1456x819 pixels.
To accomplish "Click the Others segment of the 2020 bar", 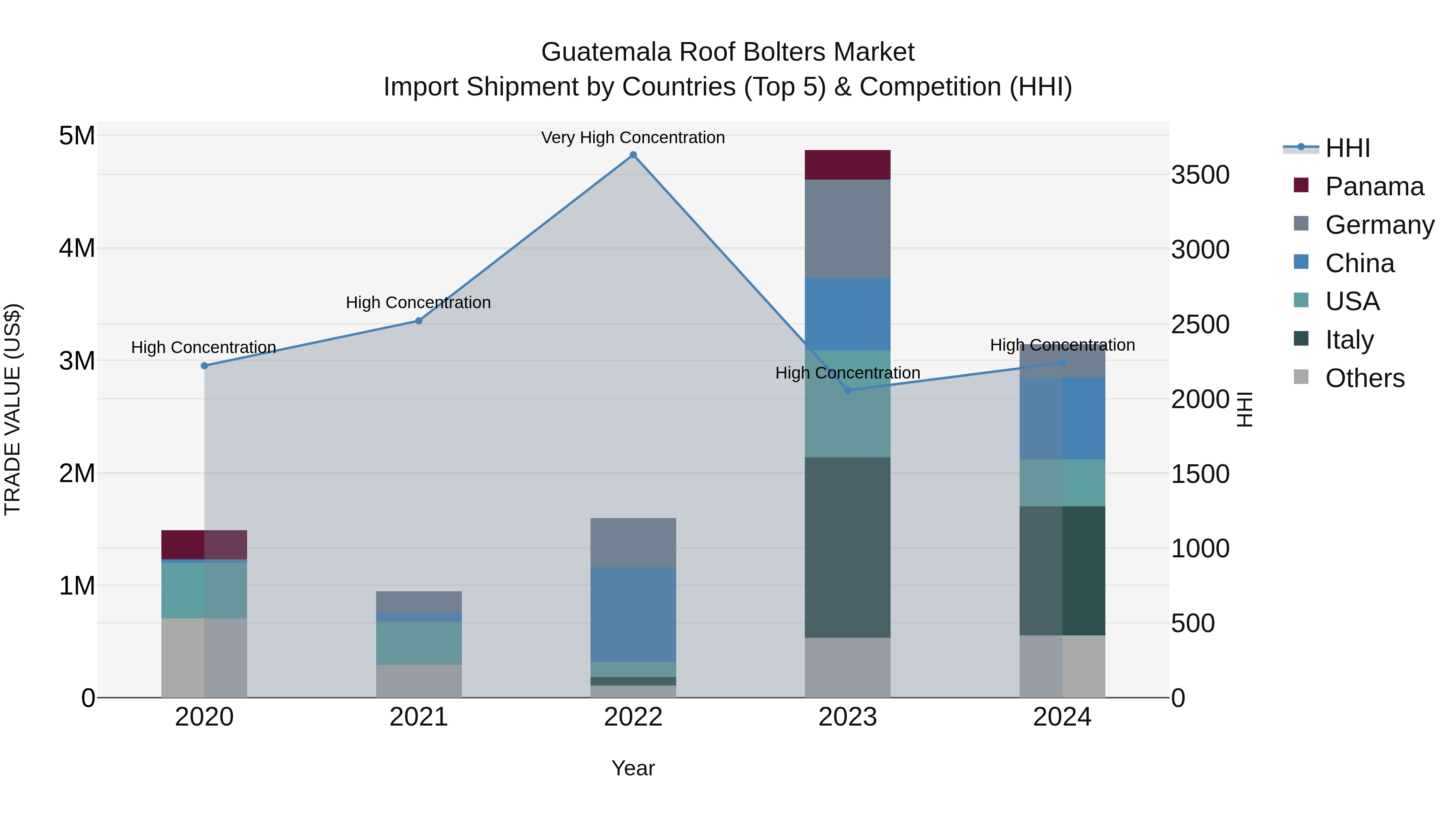I will (205, 658).
